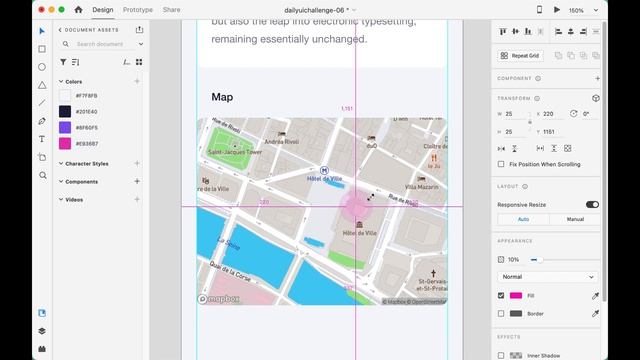Start desktop preview play button
Viewport: 640px width, 360px height.
(x=557, y=9)
